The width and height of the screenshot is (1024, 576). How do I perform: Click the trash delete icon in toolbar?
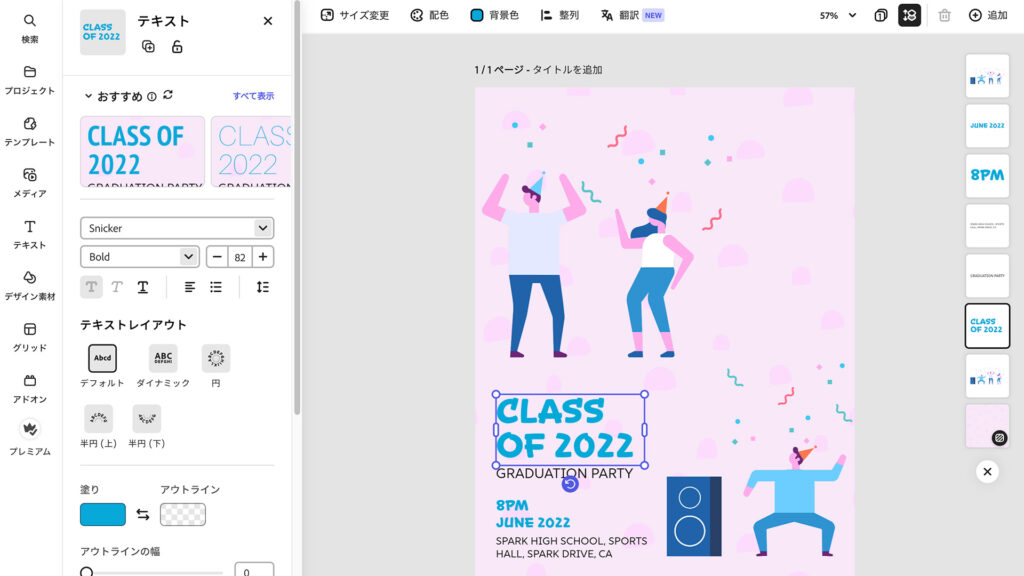(945, 15)
